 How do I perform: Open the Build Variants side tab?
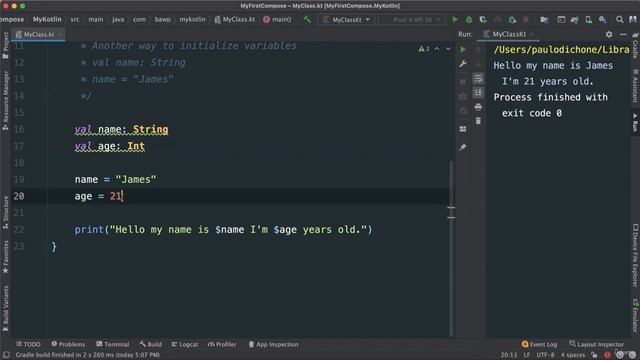[x=5, y=309]
